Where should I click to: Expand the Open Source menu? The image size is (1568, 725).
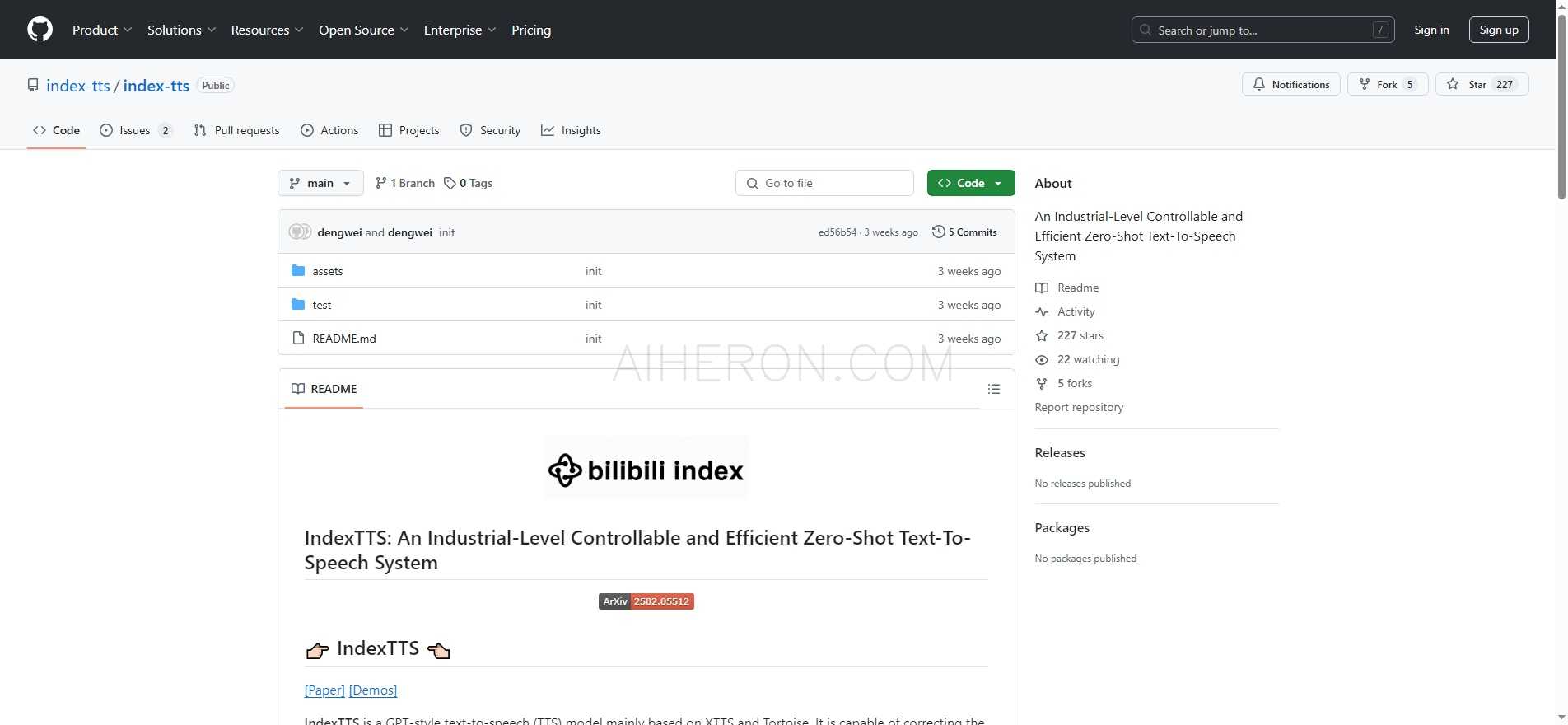[x=363, y=30]
